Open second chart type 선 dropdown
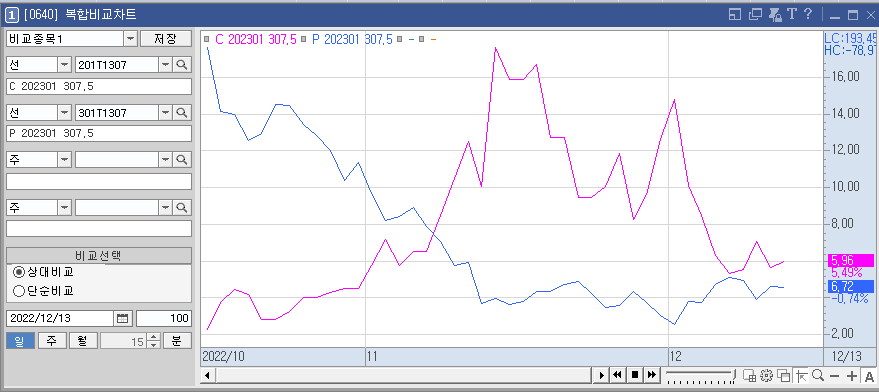The height and width of the screenshot is (392, 879). [x=64, y=113]
